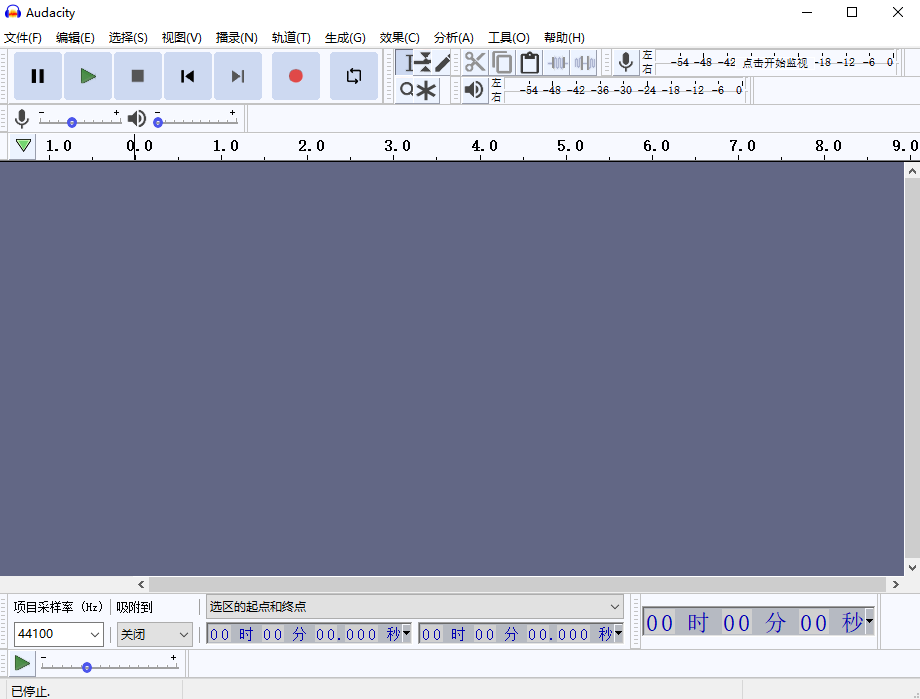Toggle the Envelope tool
Image resolution: width=920 pixels, height=699 pixels.
click(424, 62)
